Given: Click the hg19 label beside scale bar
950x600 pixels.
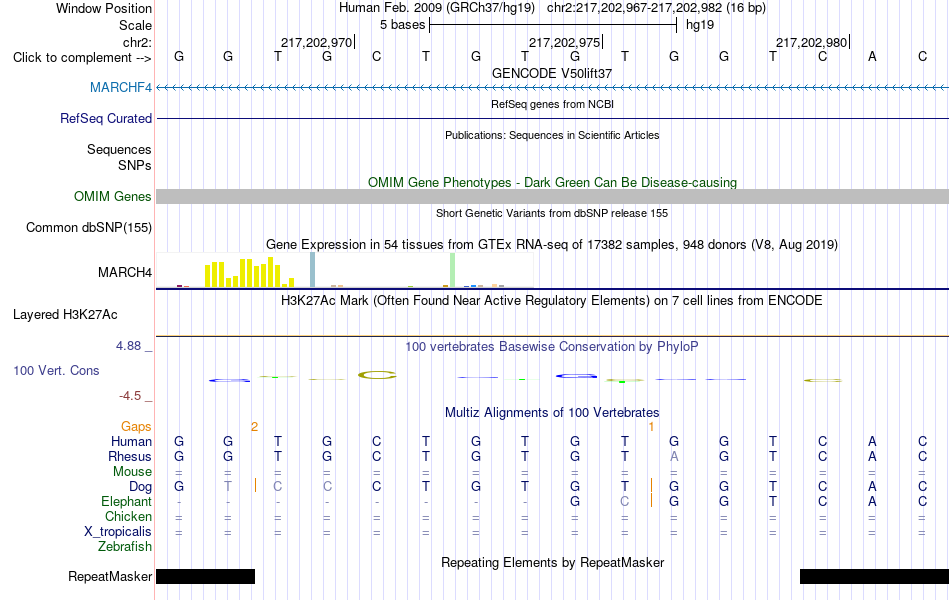Looking at the screenshot, I should [700, 25].
